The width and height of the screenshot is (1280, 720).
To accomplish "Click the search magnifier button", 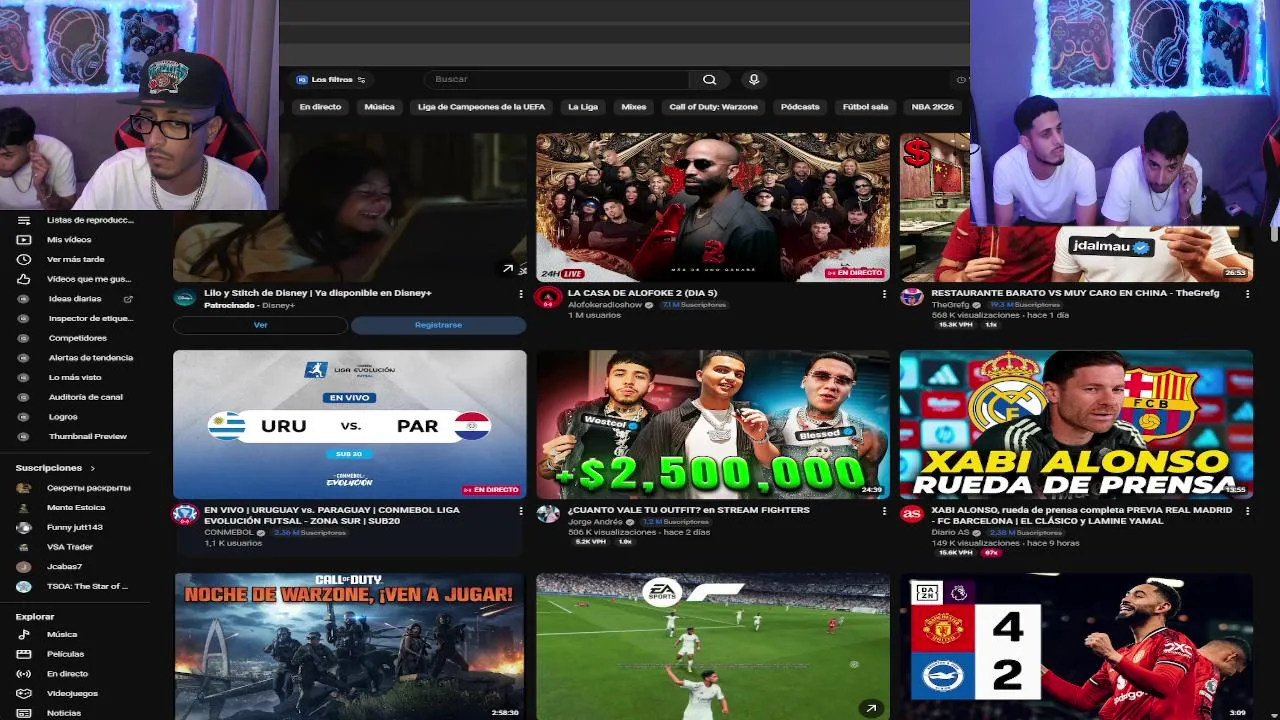I will point(709,79).
